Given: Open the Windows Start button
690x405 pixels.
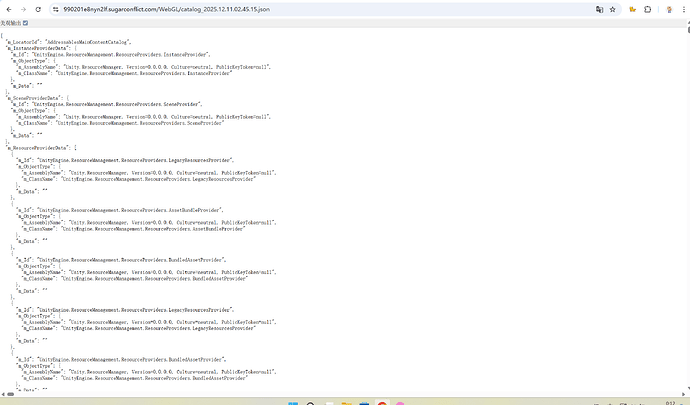Looking at the screenshot, I should (294, 401).
